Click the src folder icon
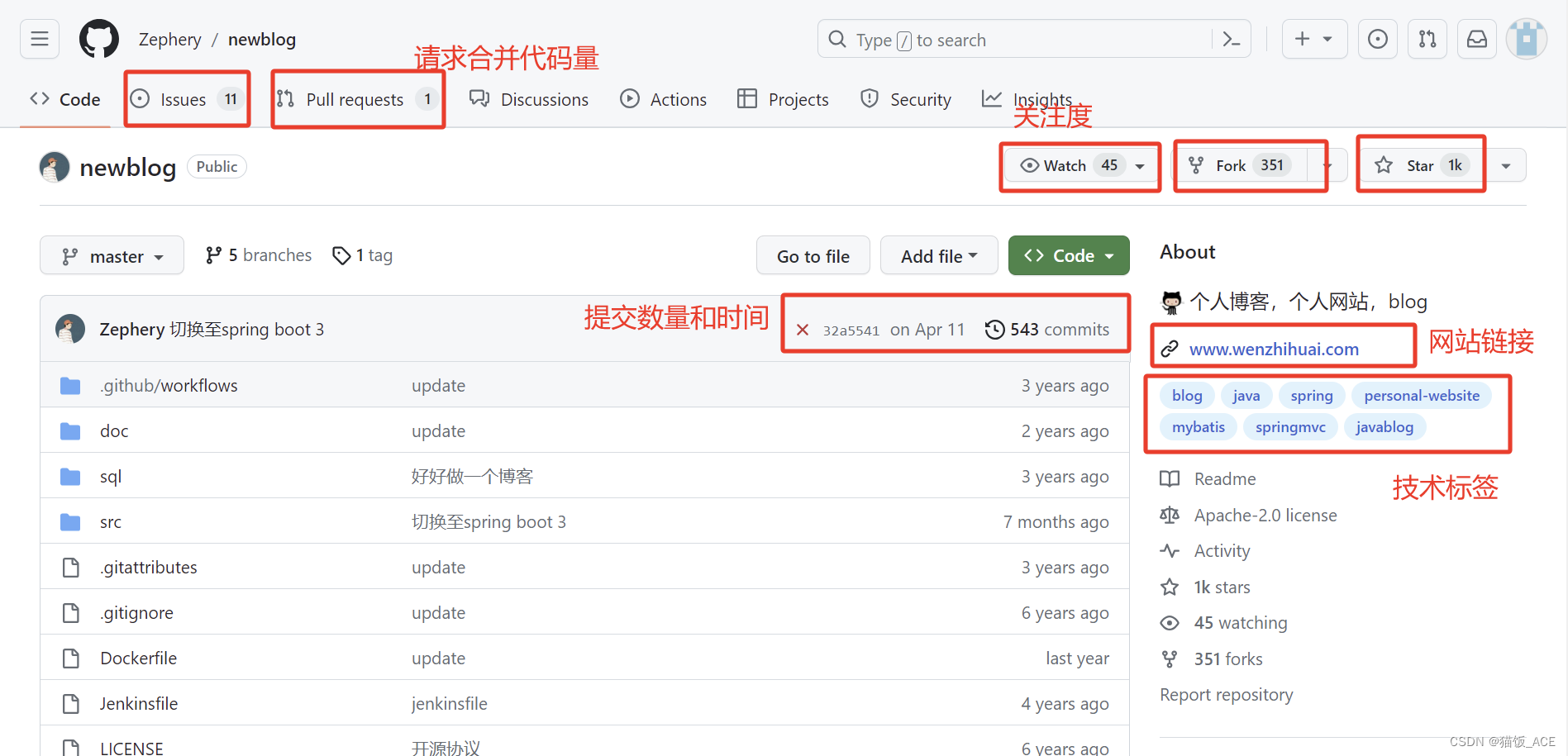Viewport: 1568px width, 756px height. click(70, 522)
